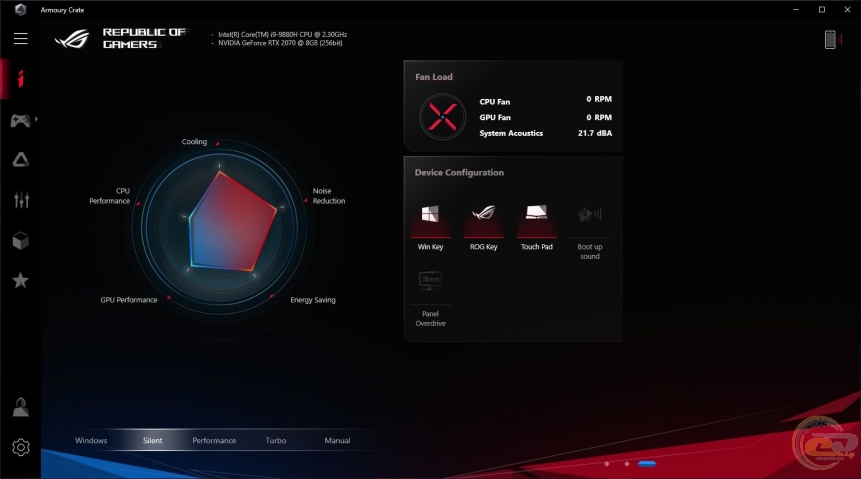This screenshot has height=479, width=861.
Task: Click the Intel Core i9-9880H CPU text
Action: point(282,34)
